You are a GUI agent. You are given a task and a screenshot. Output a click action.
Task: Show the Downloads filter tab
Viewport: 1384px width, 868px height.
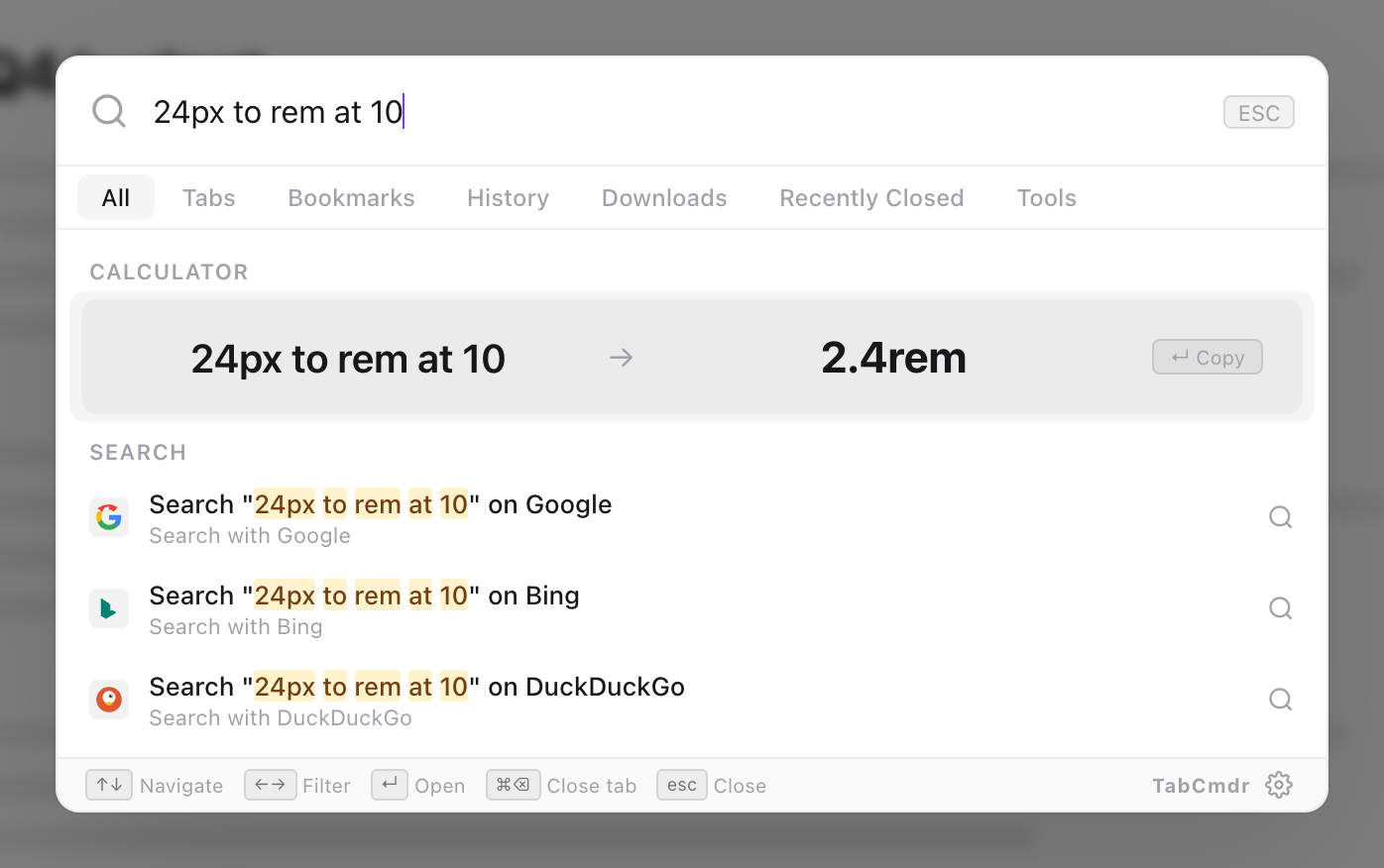[664, 197]
